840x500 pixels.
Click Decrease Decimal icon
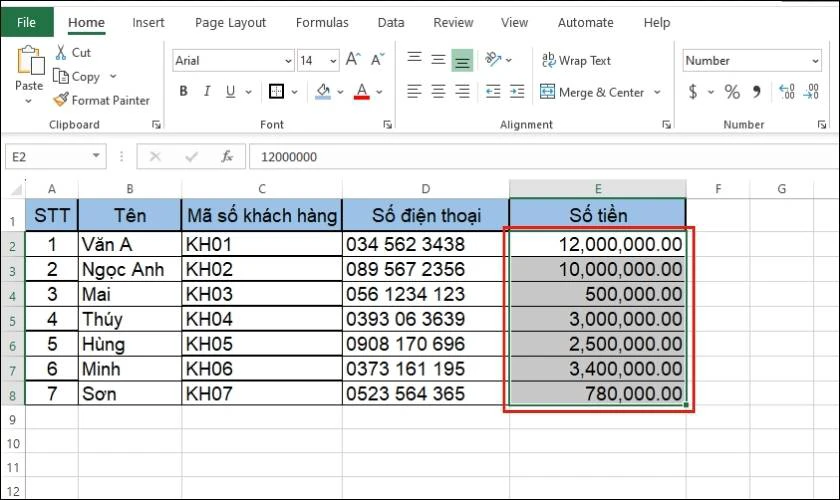(x=811, y=92)
